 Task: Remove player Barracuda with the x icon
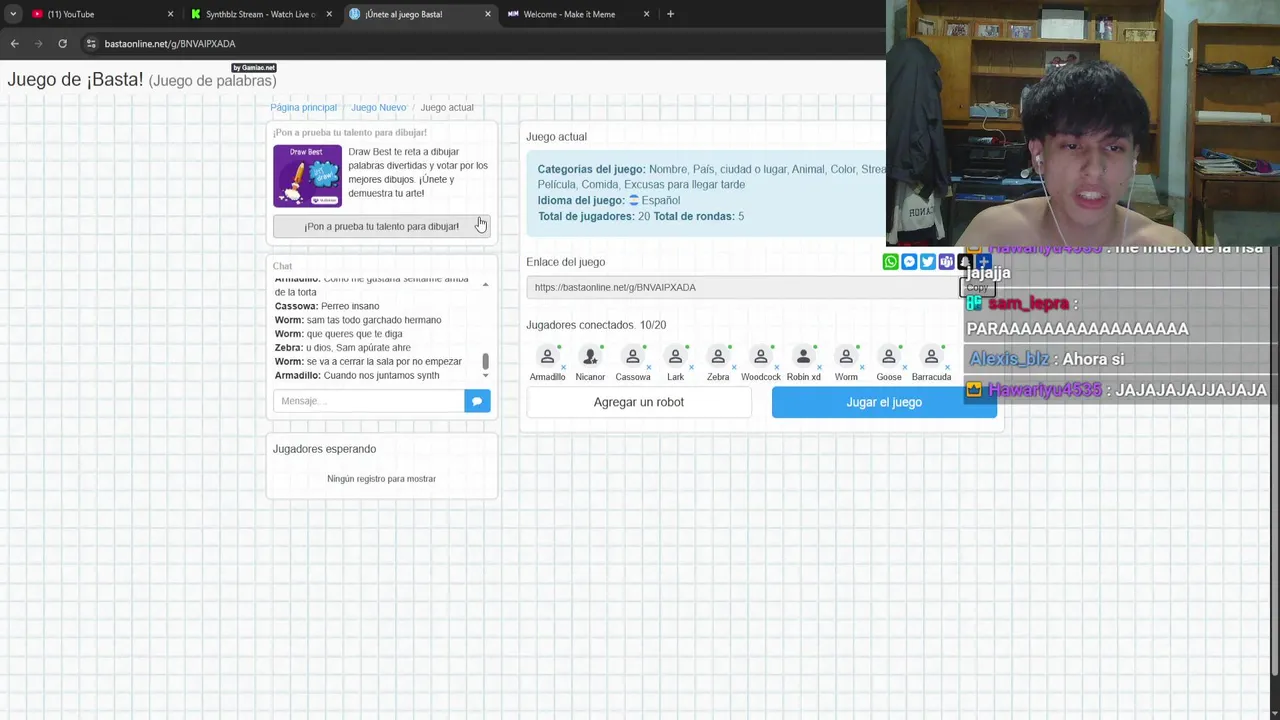pyautogui.click(x=947, y=367)
